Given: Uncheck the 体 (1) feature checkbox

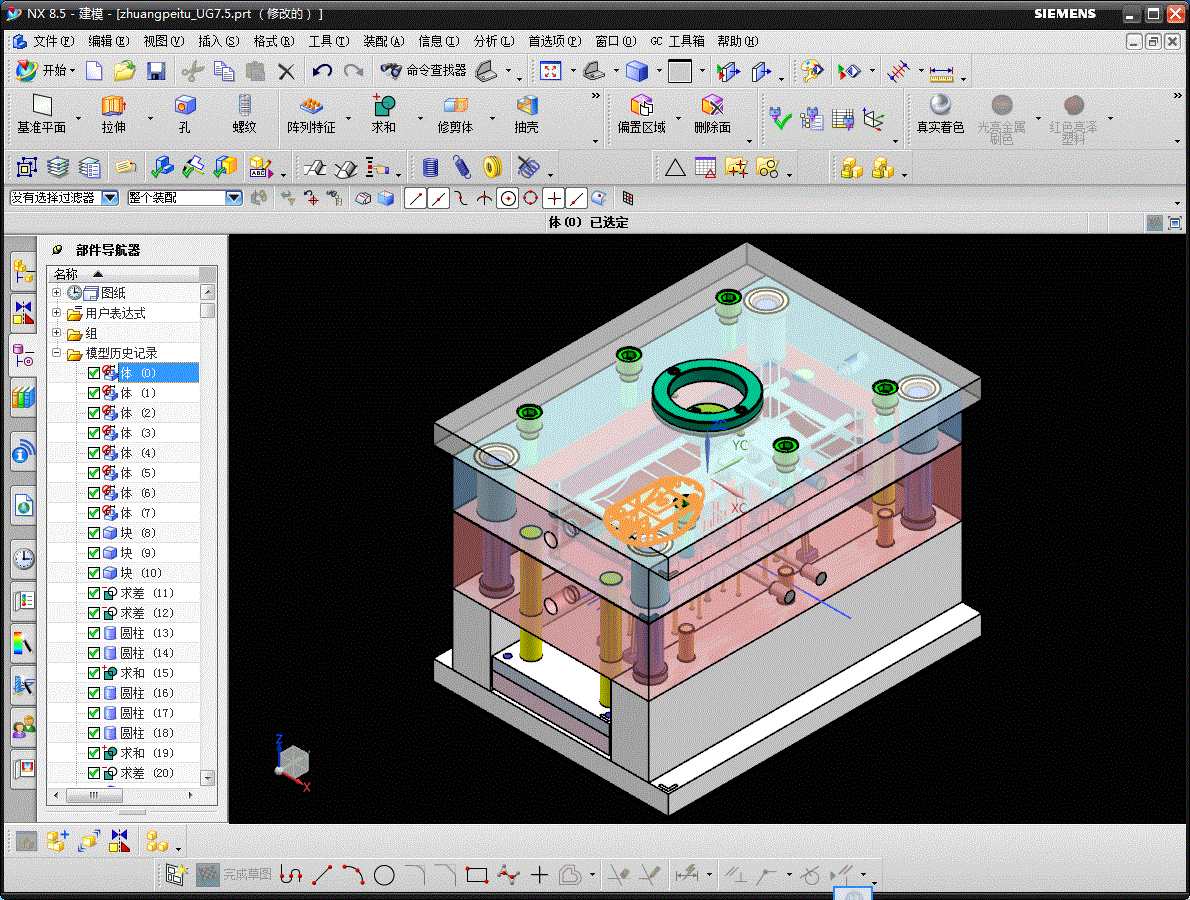Looking at the screenshot, I should [94, 393].
